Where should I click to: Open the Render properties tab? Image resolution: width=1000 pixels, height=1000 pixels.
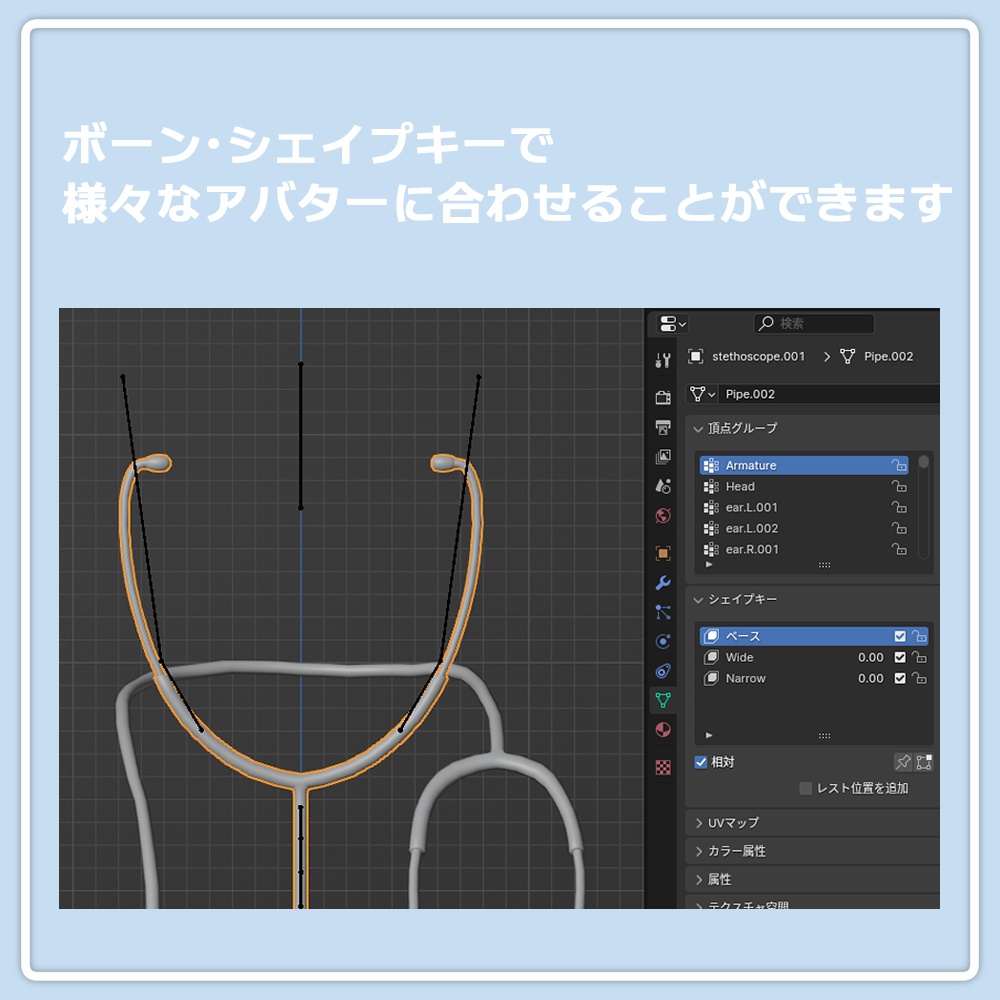tap(663, 397)
